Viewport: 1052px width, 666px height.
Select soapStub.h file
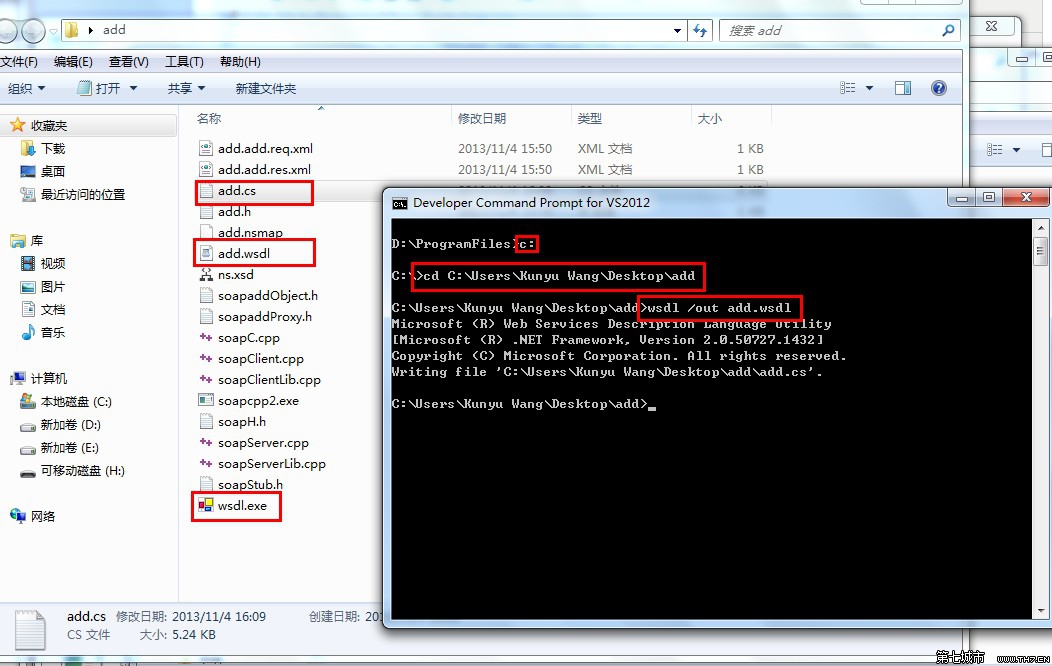tap(250, 484)
